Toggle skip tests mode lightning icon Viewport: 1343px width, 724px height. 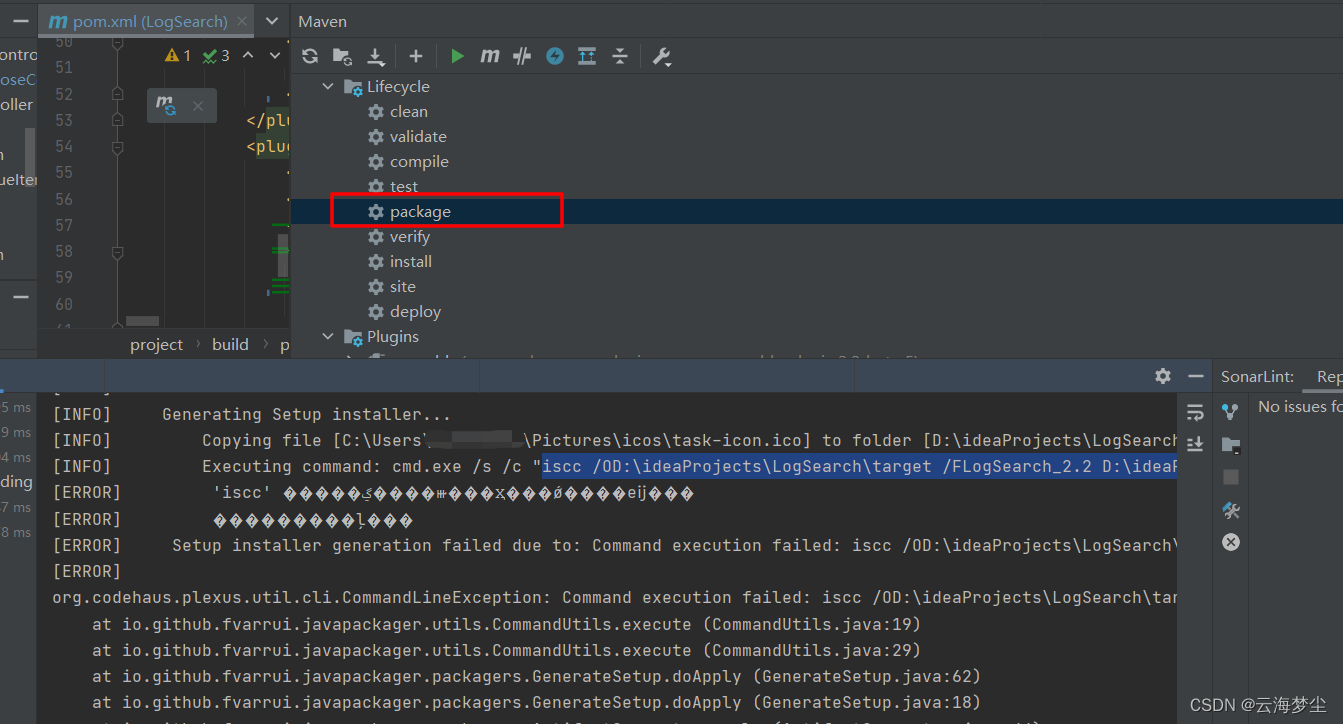pyautogui.click(x=555, y=56)
